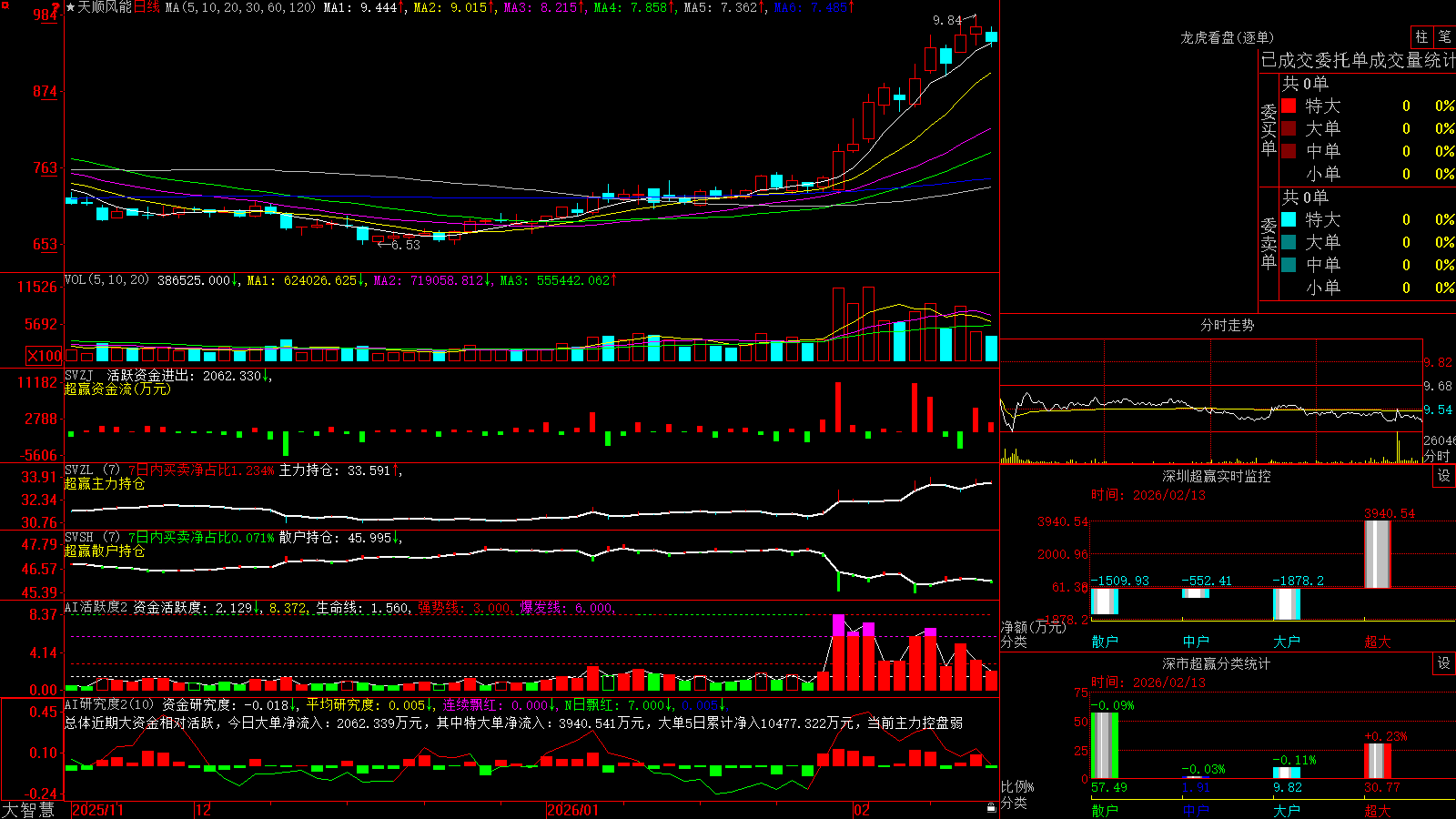Click the 共 0单 row under 委买单

1305,84
